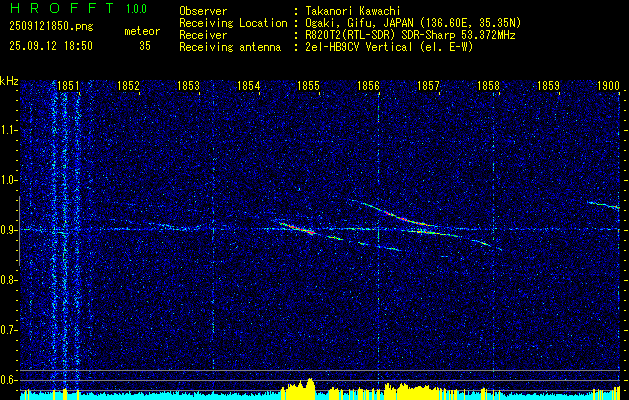
Task: Click the 1.1 kHz axis label
Action: tap(9, 130)
